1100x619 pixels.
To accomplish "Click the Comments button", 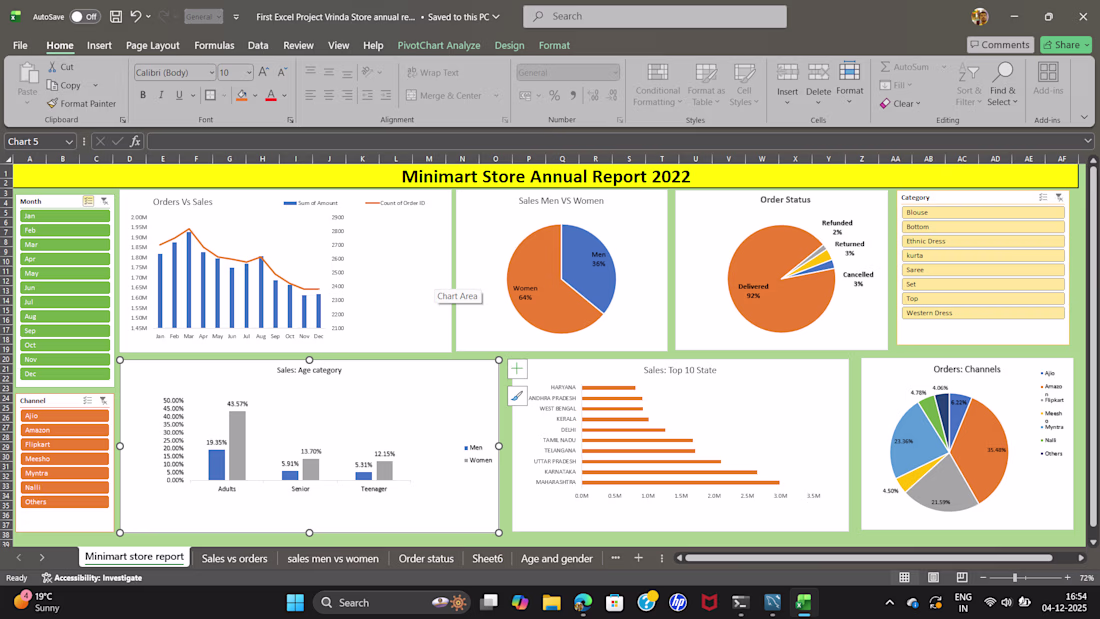I will point(1000,44).
